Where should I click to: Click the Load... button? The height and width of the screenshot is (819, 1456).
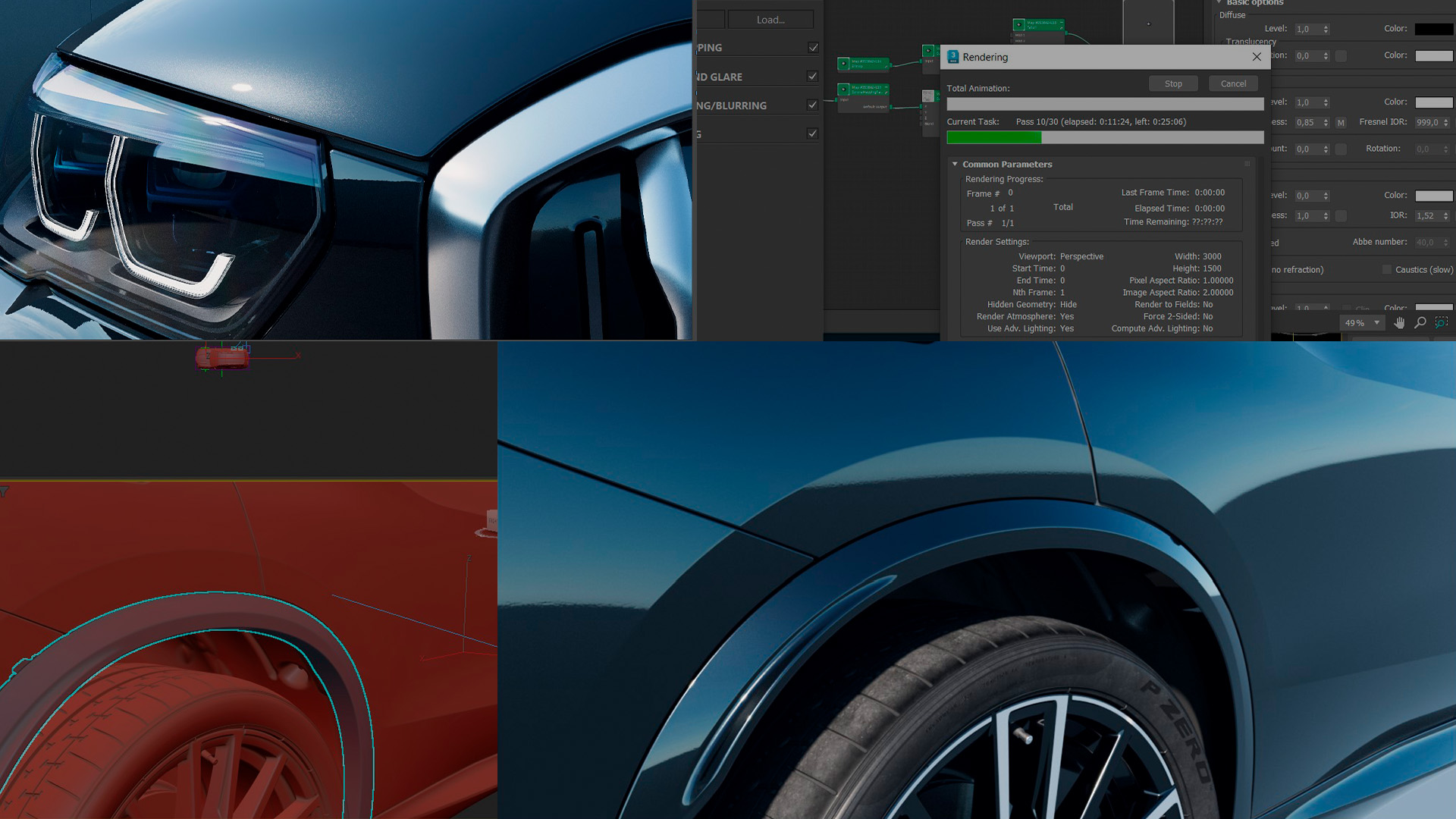click(770, 20)
